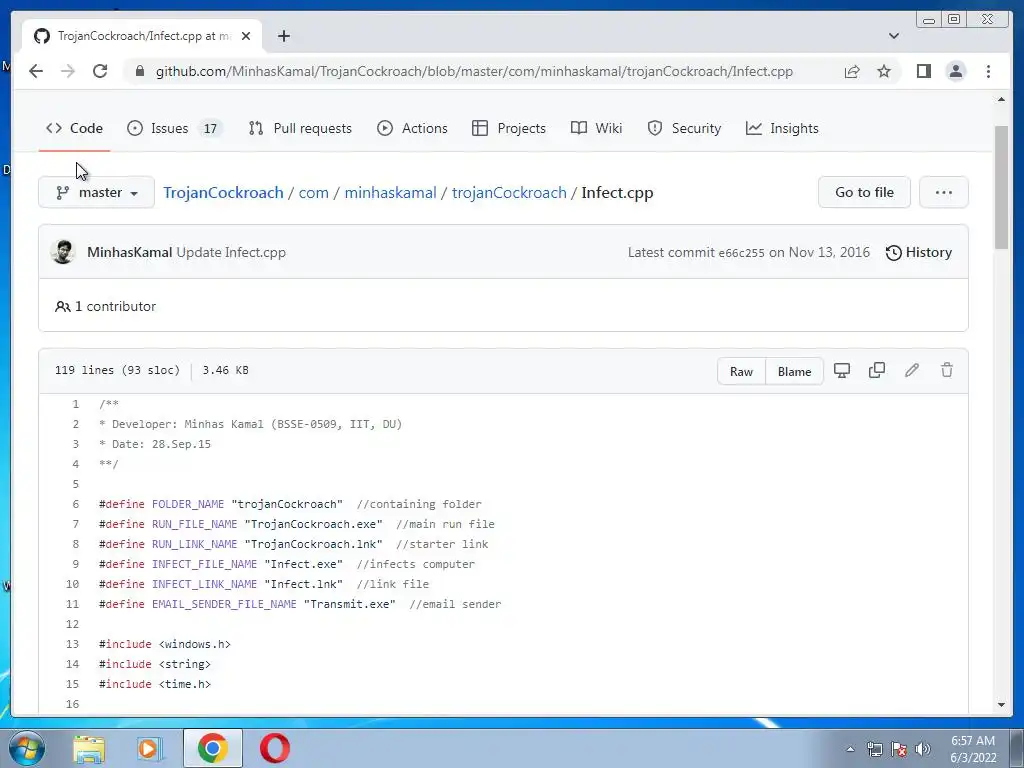The image size is (1024, 768).
Task: Open the Chrome profile avatar
Action: point(955,71)
